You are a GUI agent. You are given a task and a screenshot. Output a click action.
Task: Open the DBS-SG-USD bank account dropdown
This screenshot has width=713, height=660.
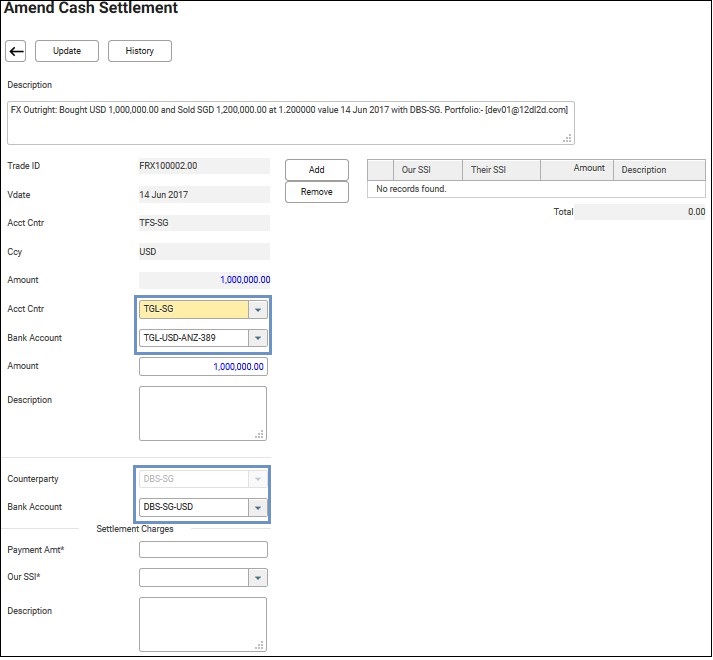point(258,507)
